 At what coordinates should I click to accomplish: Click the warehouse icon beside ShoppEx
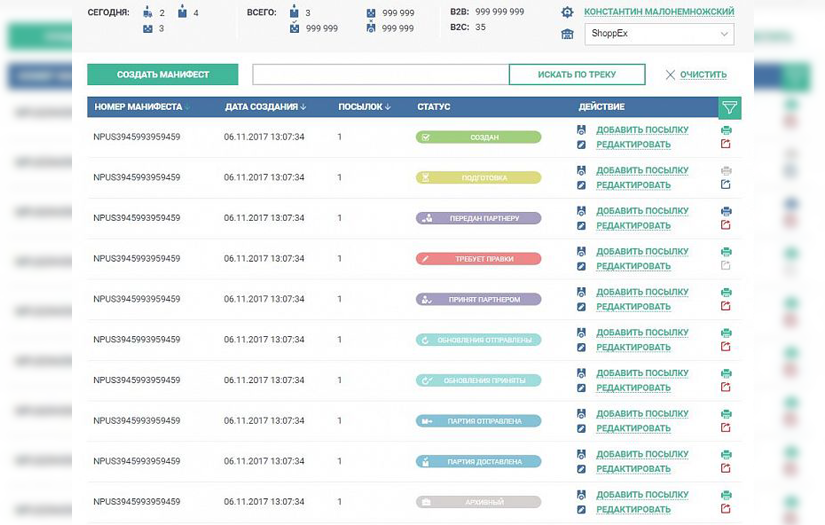coord(567,34)
